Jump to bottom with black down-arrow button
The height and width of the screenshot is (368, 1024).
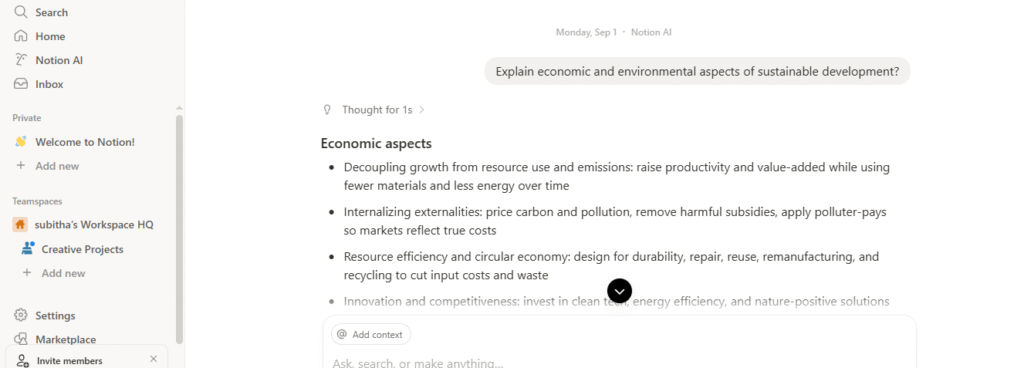tap(619, 291)
